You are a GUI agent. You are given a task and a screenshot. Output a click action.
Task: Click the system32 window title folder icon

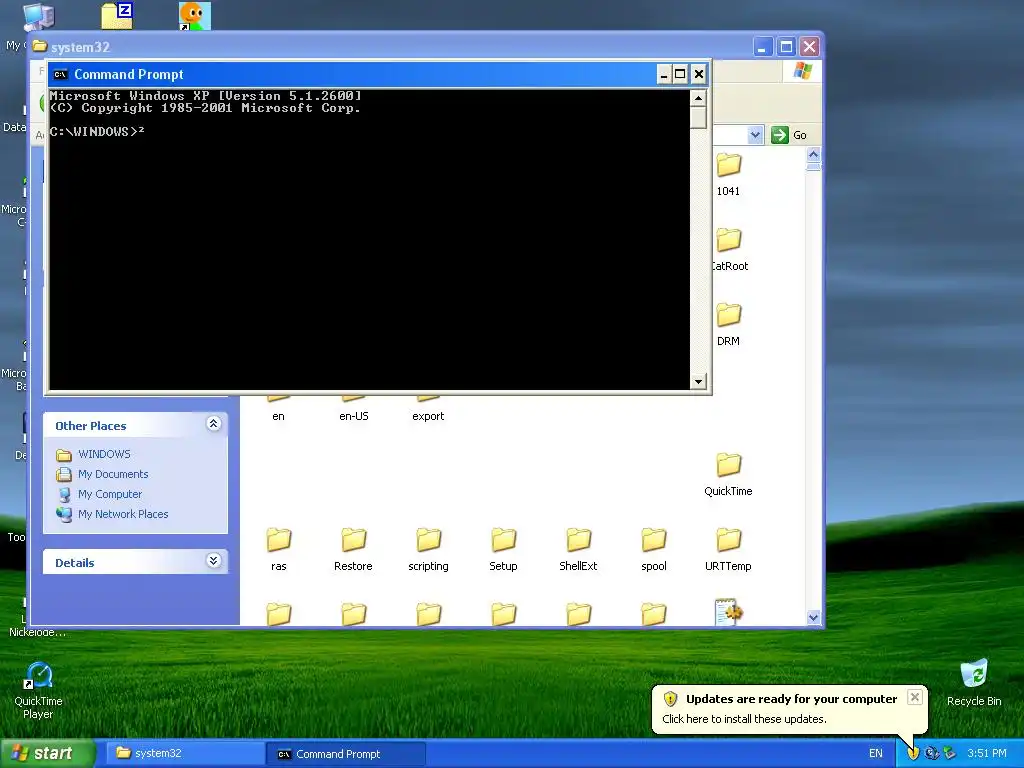coord(40,46)
